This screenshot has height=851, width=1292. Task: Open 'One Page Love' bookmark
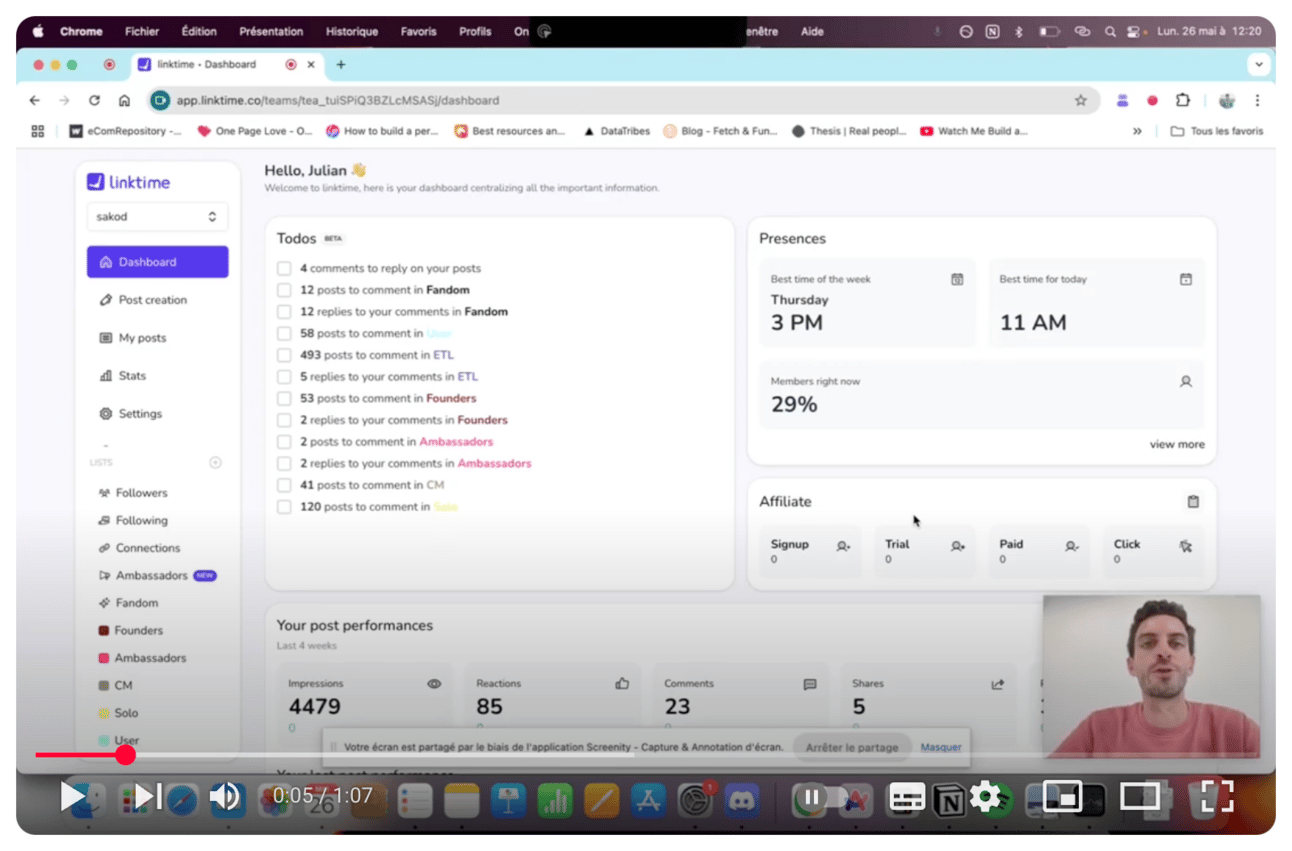(x=255, y=131)
